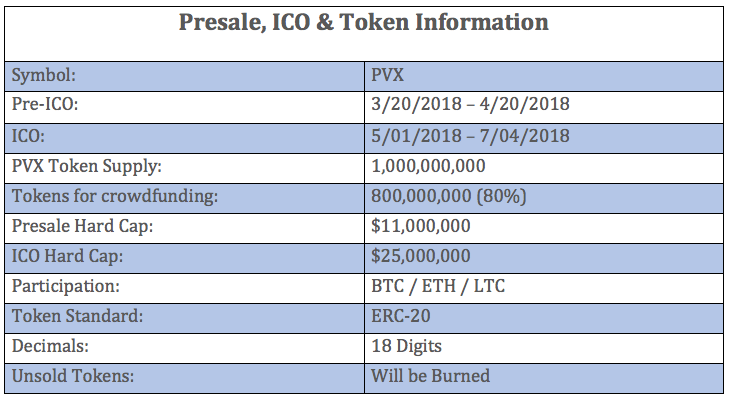Click the PVX symbol value cell
The image size is (730, 400).
[x=390, y=74]
